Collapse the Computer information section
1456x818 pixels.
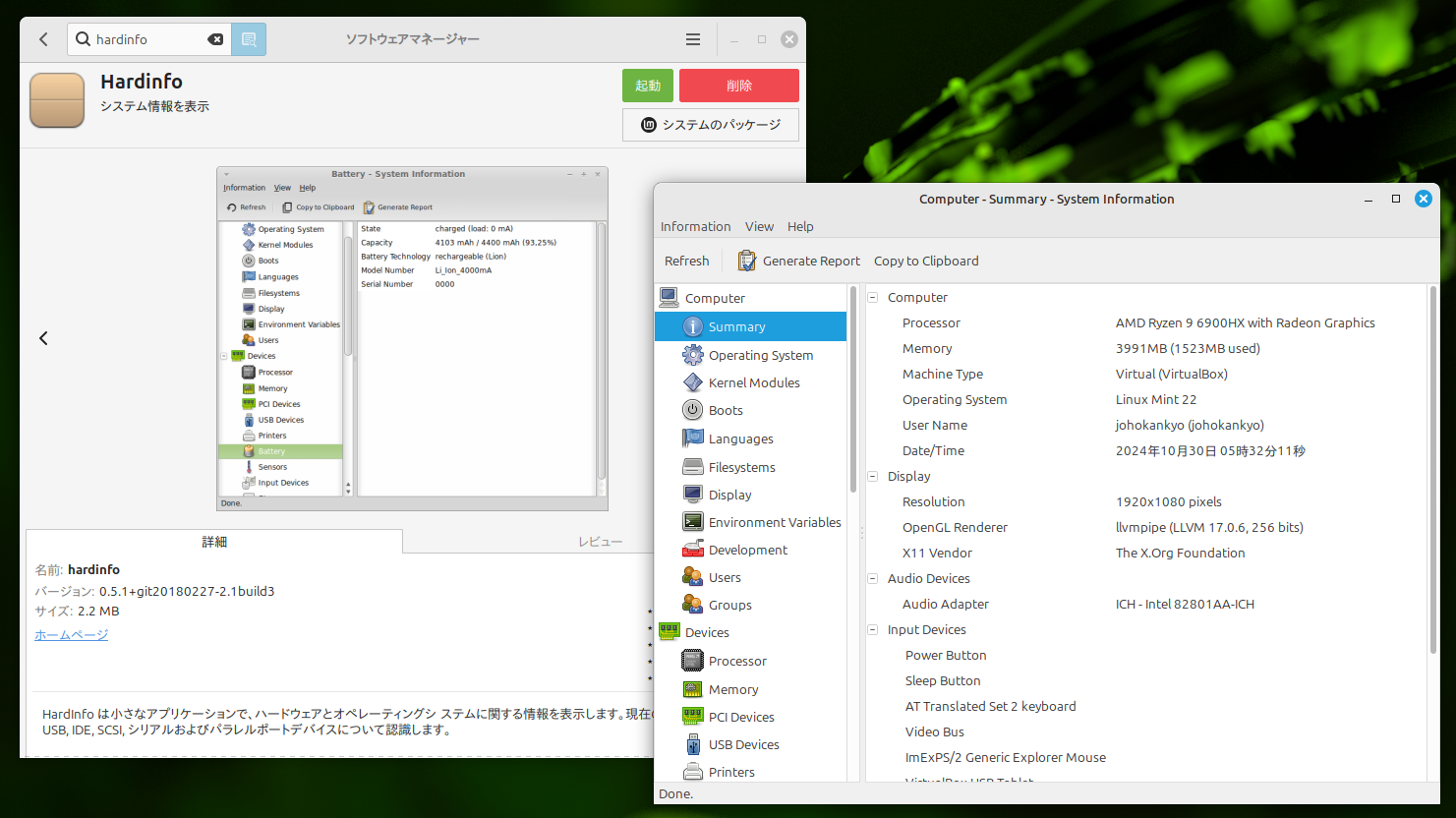coord(871,297)
